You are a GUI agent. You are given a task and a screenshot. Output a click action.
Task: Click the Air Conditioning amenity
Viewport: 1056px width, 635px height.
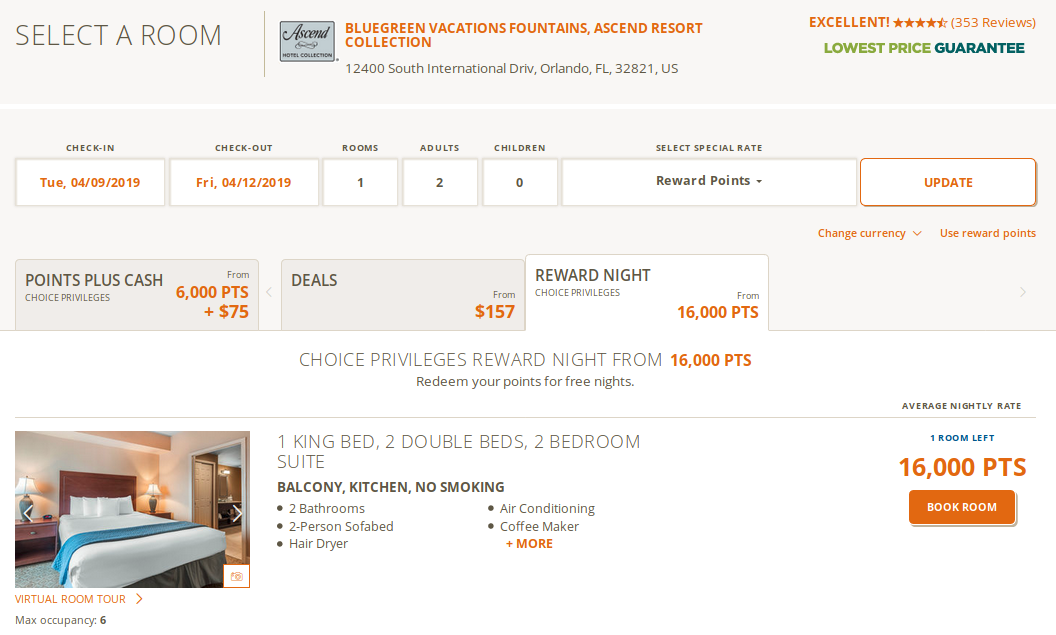tap(547, 508)
